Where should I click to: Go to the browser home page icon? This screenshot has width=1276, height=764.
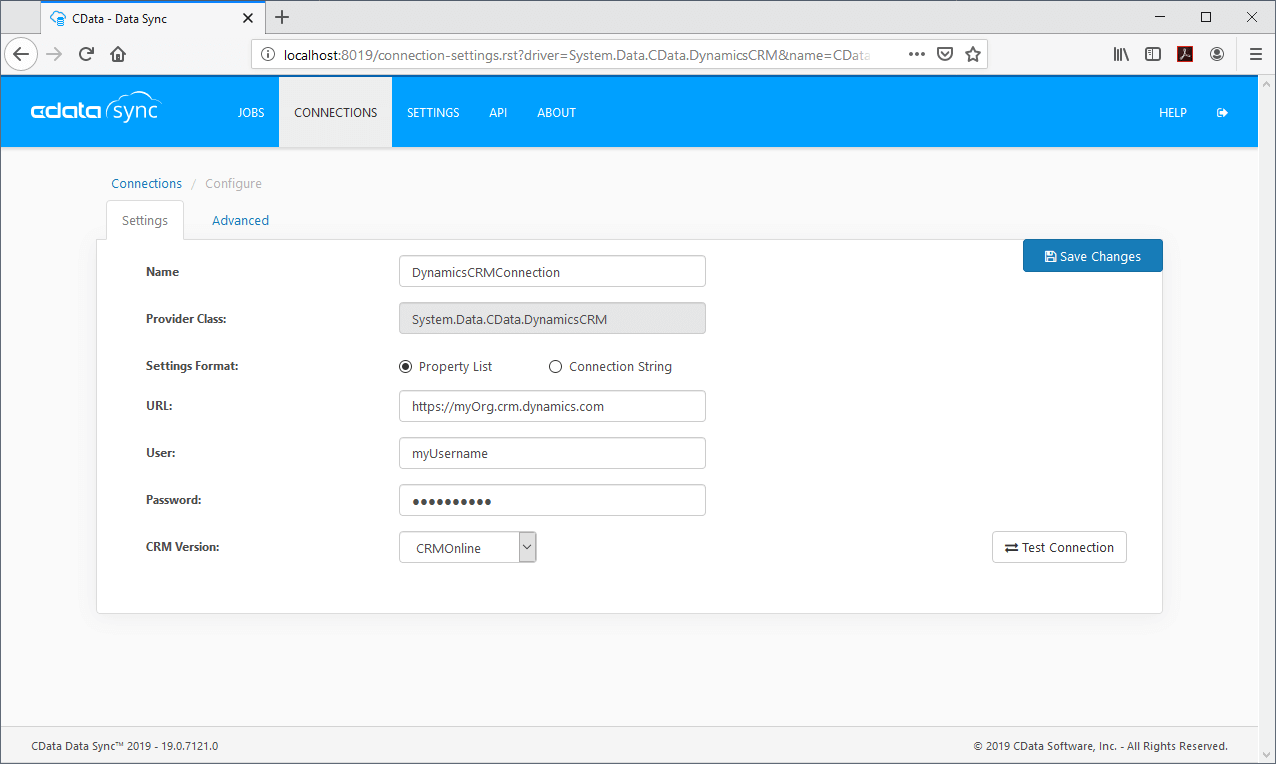point(118,54)
